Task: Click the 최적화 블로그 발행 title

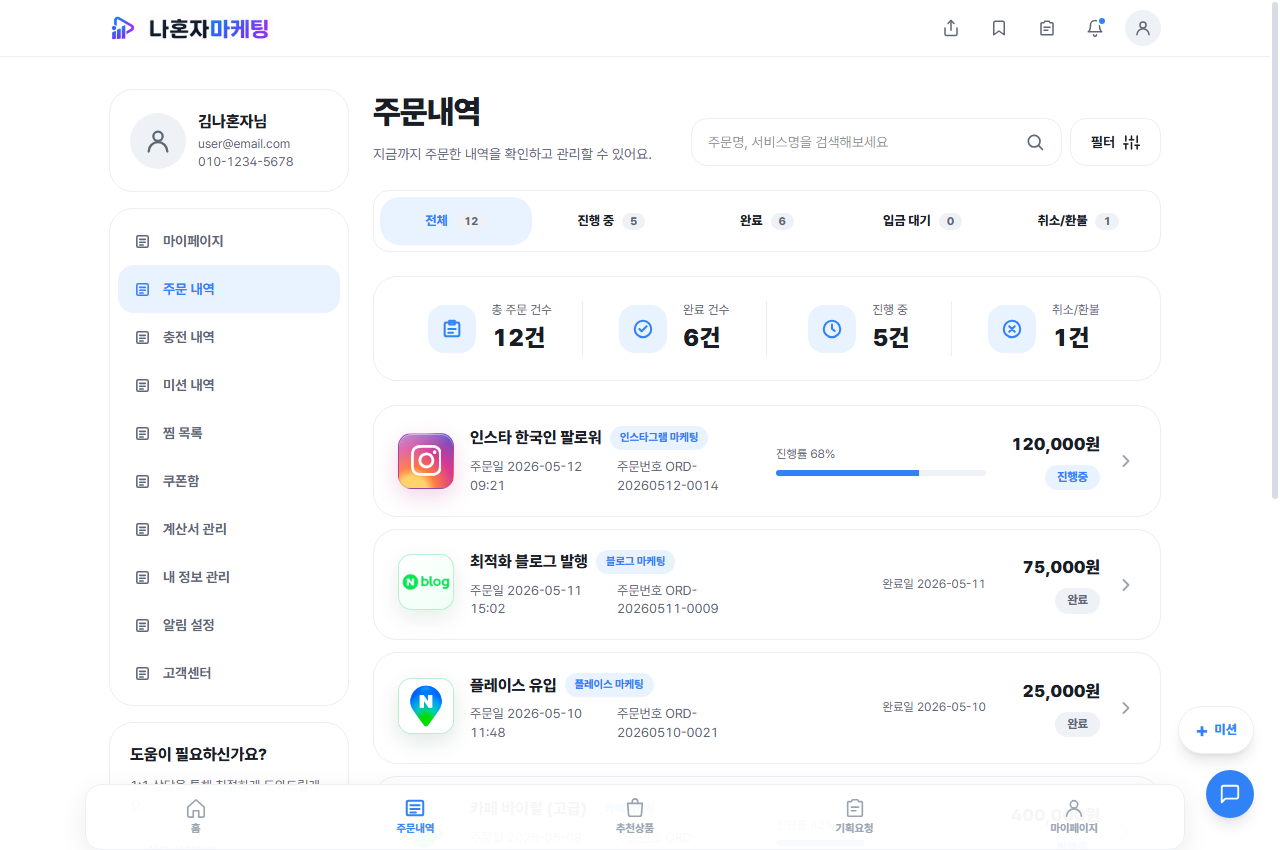Action: pos(529,561)
